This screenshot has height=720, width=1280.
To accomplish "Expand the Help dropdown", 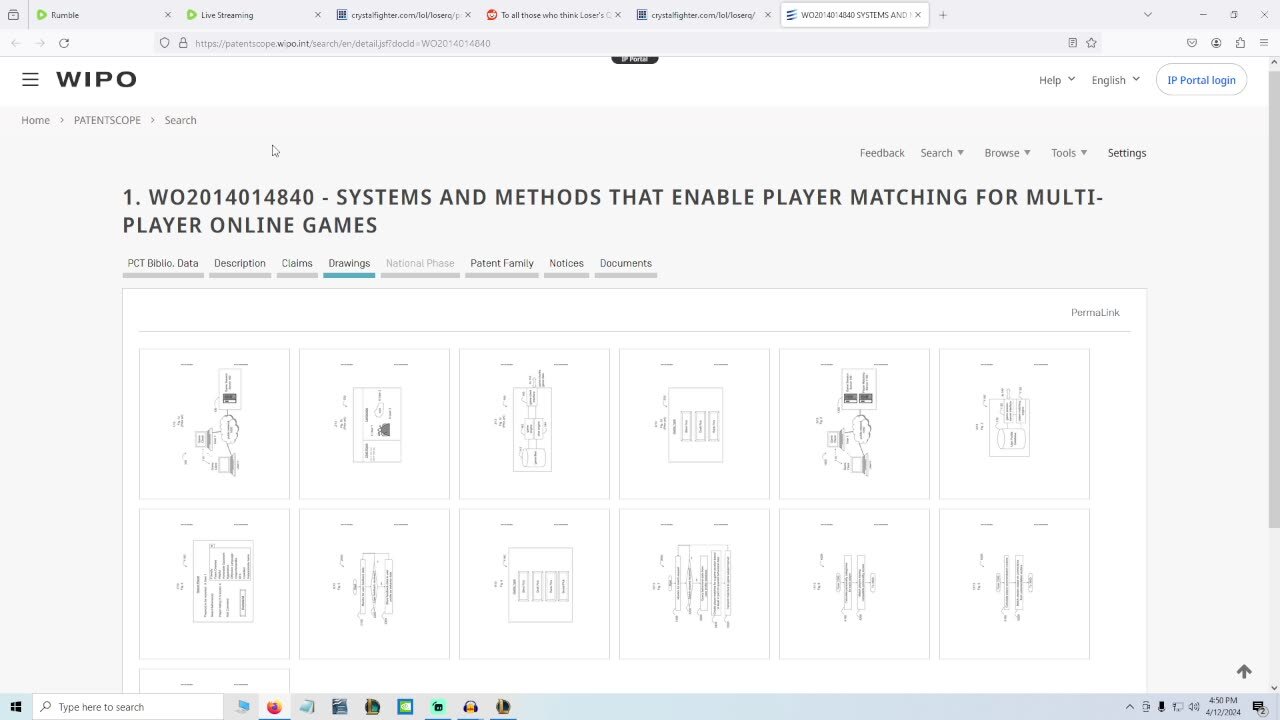I will tap(1057, 80).
